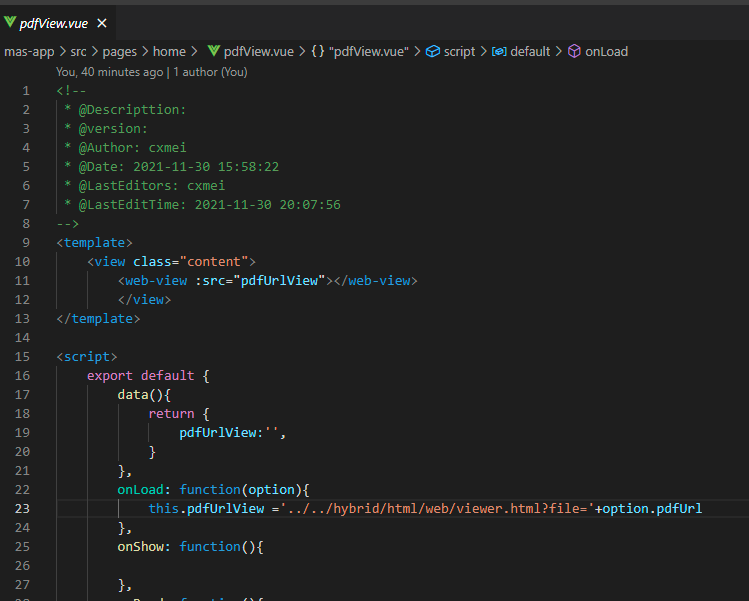Open src folder in the breadcrumb
Image resolution: width=749 pixels, height=601 pixels.
[79, 52]
